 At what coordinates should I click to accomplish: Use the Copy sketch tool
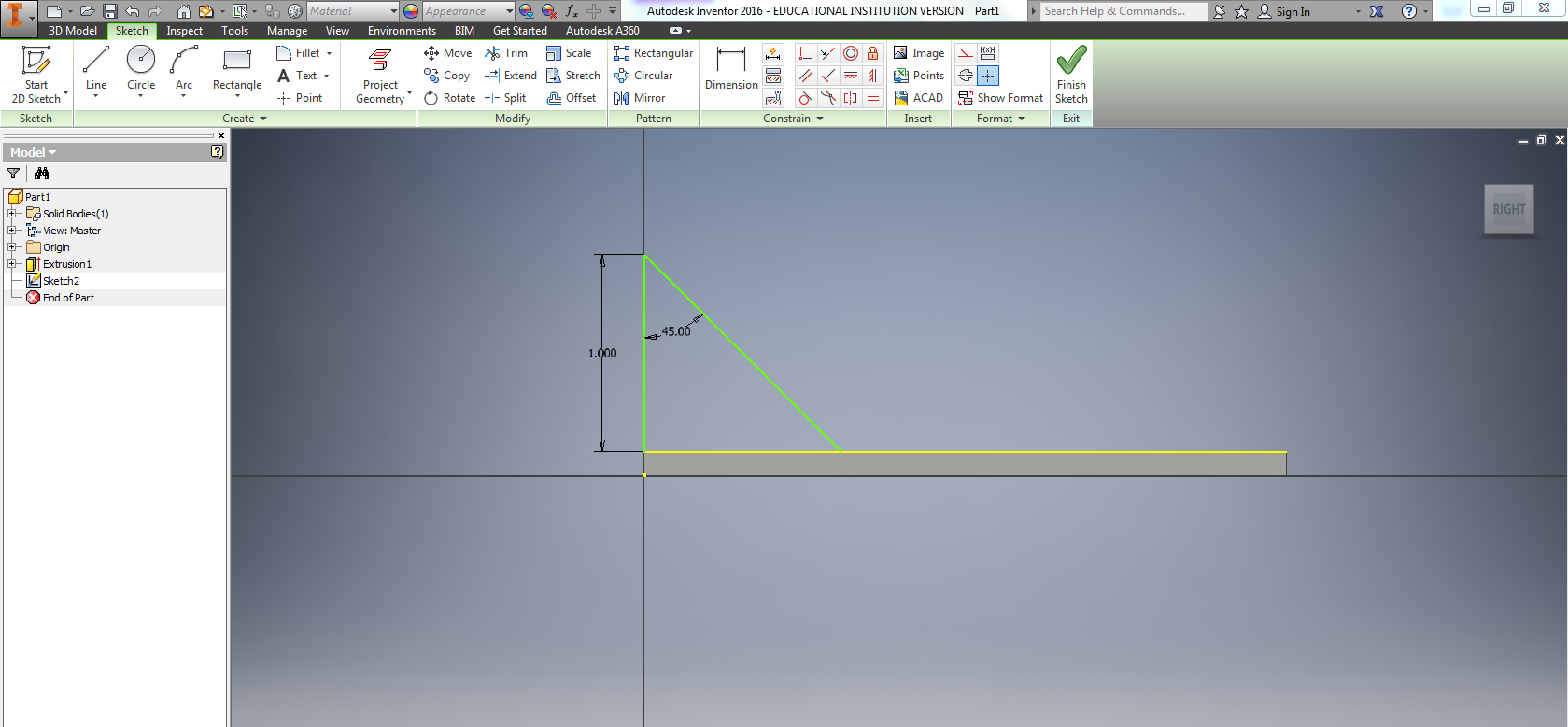point(447,76)
